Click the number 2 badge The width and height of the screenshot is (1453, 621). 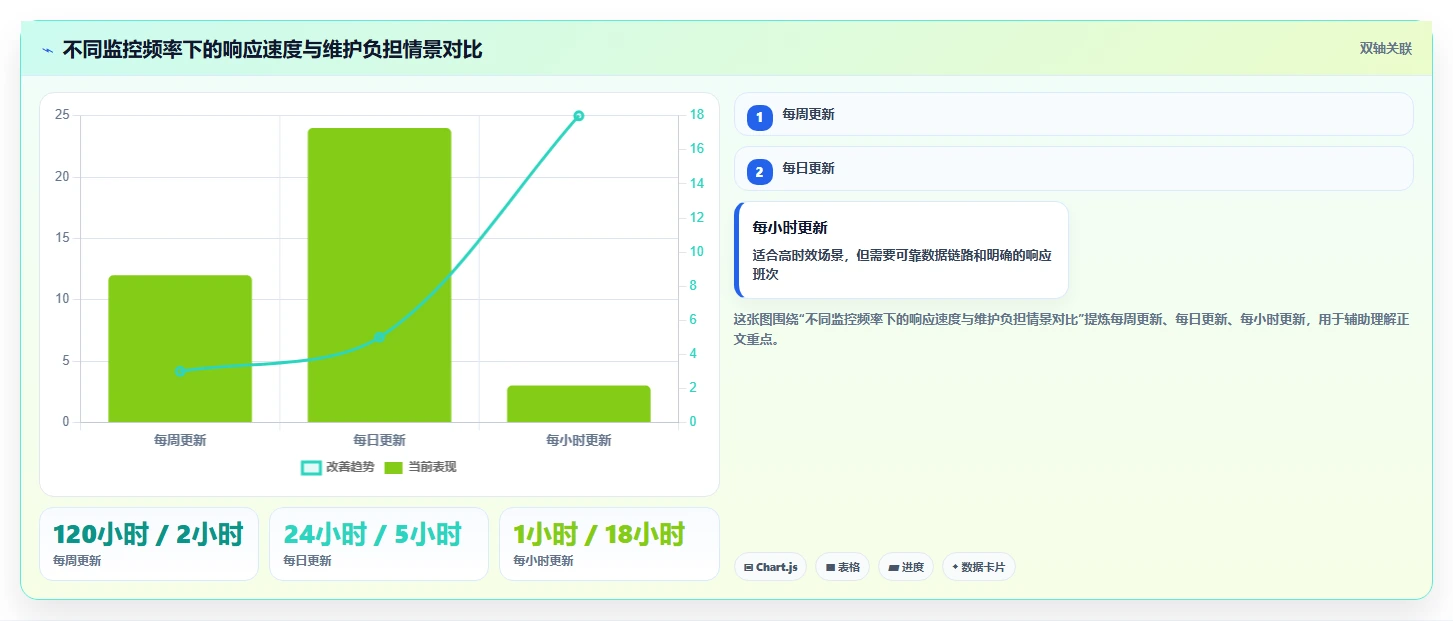point(759,172)
